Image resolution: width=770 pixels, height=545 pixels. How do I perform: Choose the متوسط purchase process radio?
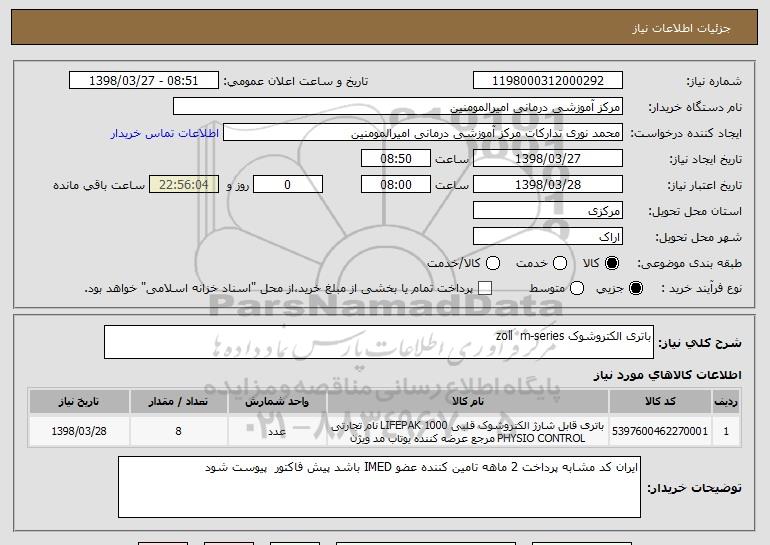(577, 288)
